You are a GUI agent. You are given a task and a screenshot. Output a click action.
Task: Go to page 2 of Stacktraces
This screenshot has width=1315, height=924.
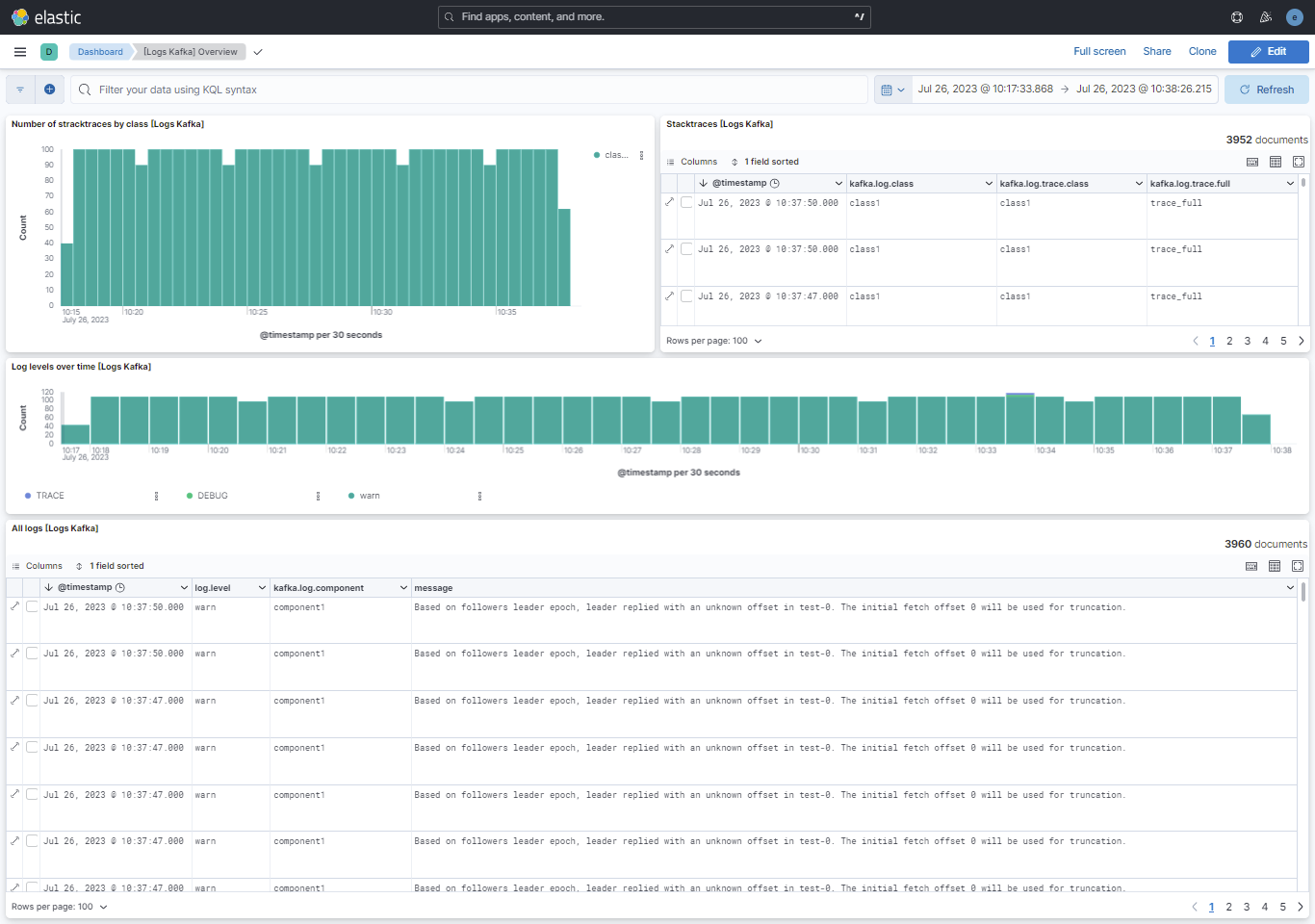click(x=1229, y=341)
